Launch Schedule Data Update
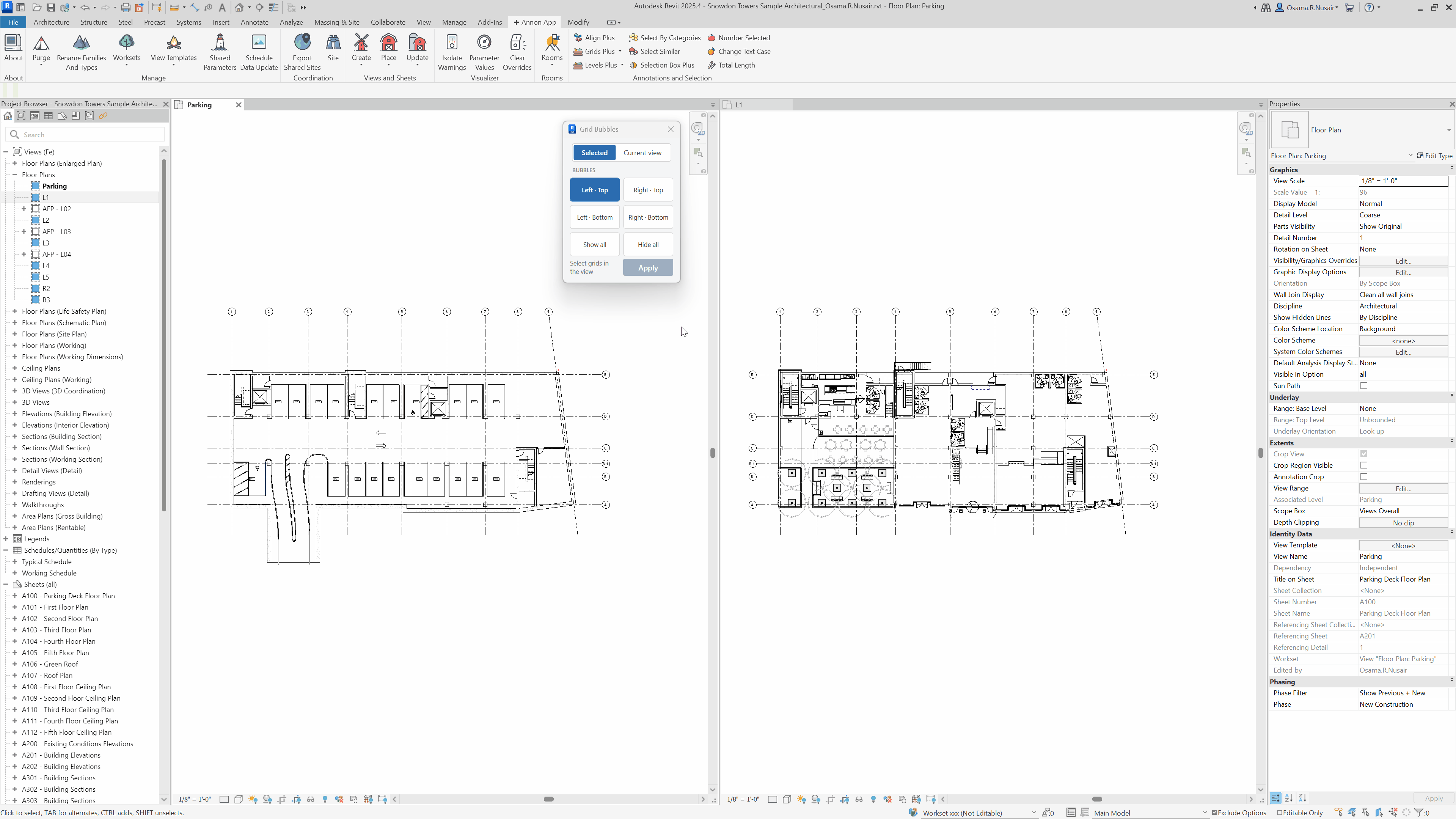This screenshot has width=1456, height=819. coord(259,52)
